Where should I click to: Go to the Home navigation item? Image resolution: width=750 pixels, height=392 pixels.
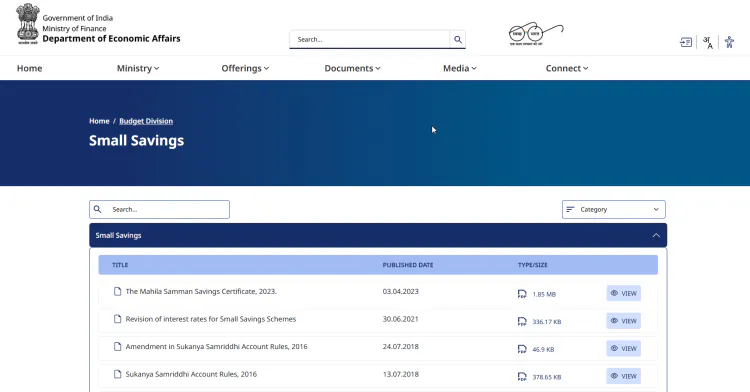(30, 68)
